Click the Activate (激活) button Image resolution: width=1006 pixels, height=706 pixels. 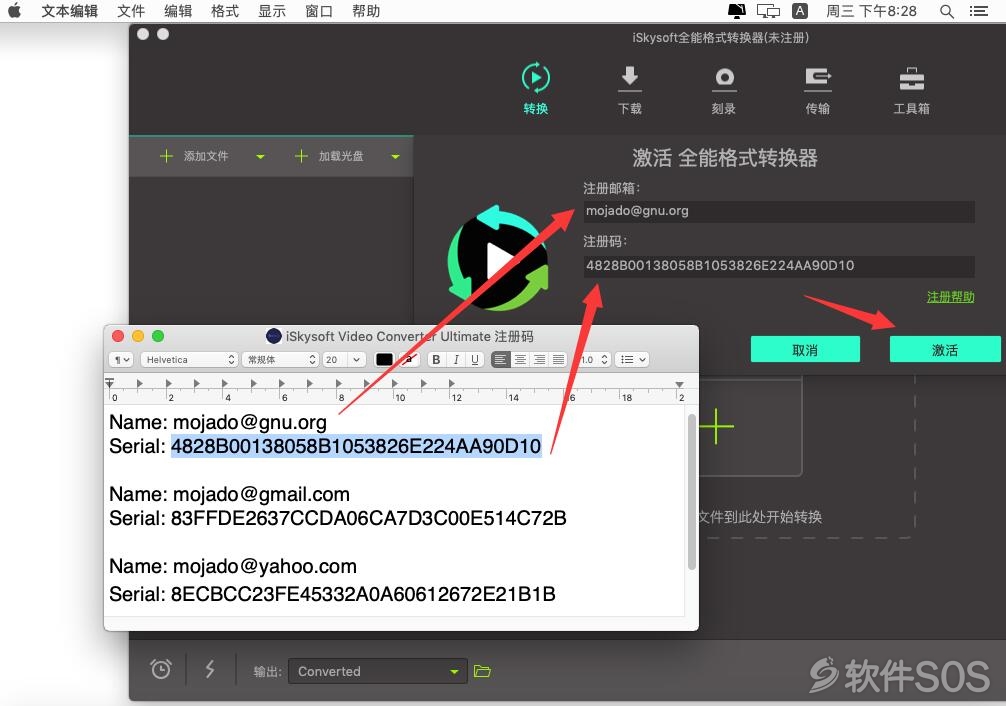[x=944, y=350]
